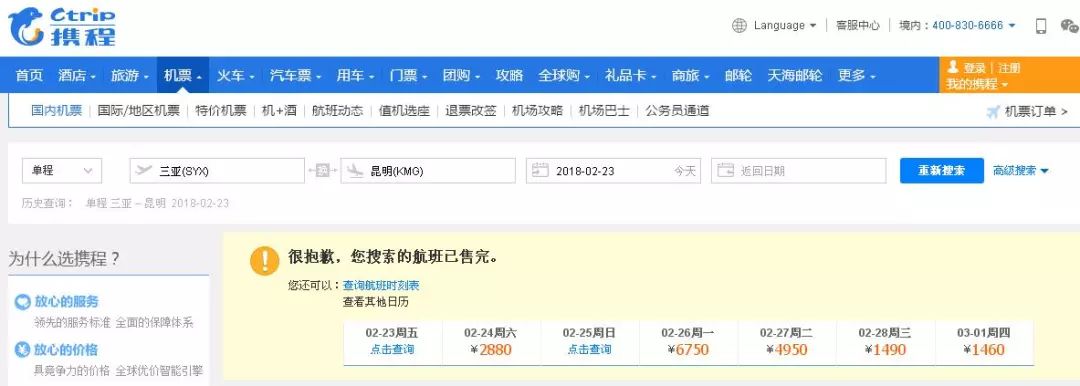Open 航班动态 sub-tab
1080x386 pixels.
[x=338, y=110]
